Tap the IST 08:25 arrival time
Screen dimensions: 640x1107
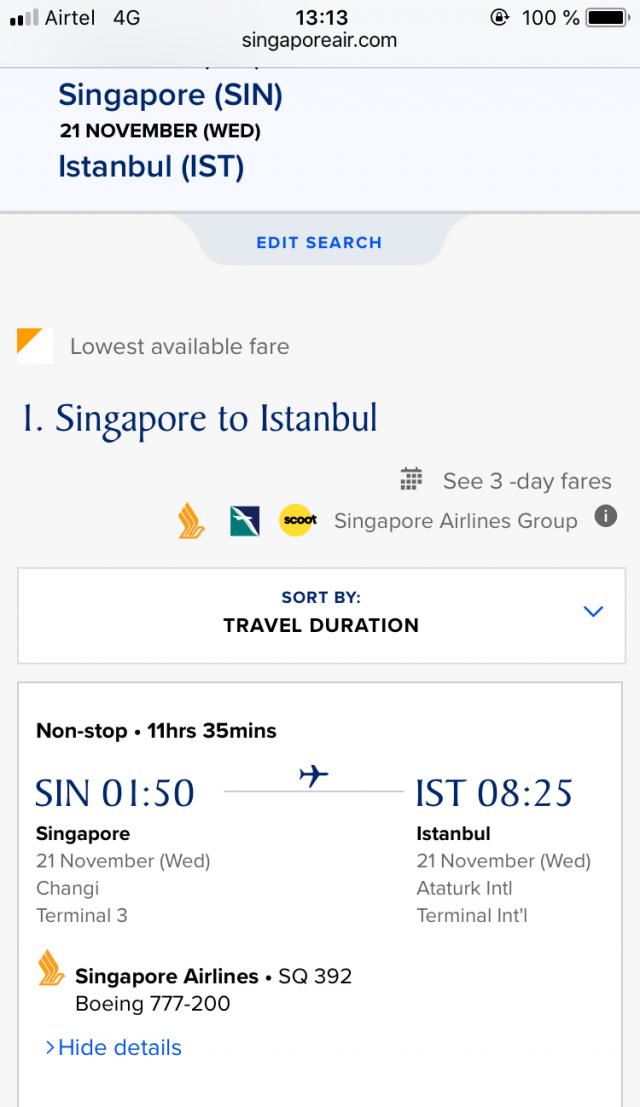click(494, 793)
